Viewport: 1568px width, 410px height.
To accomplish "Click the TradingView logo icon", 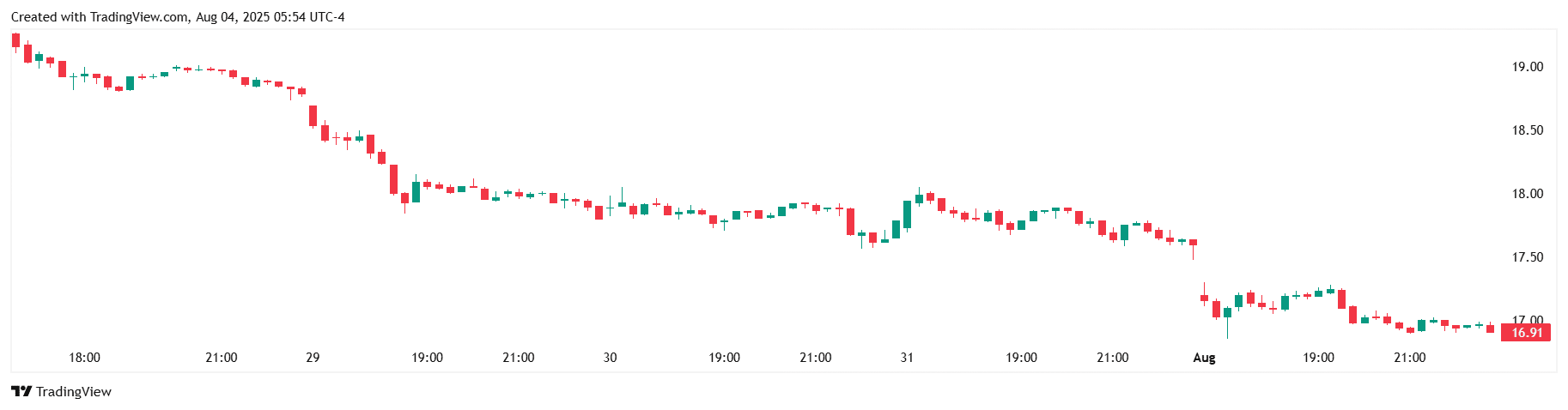I will coord(21,391).
